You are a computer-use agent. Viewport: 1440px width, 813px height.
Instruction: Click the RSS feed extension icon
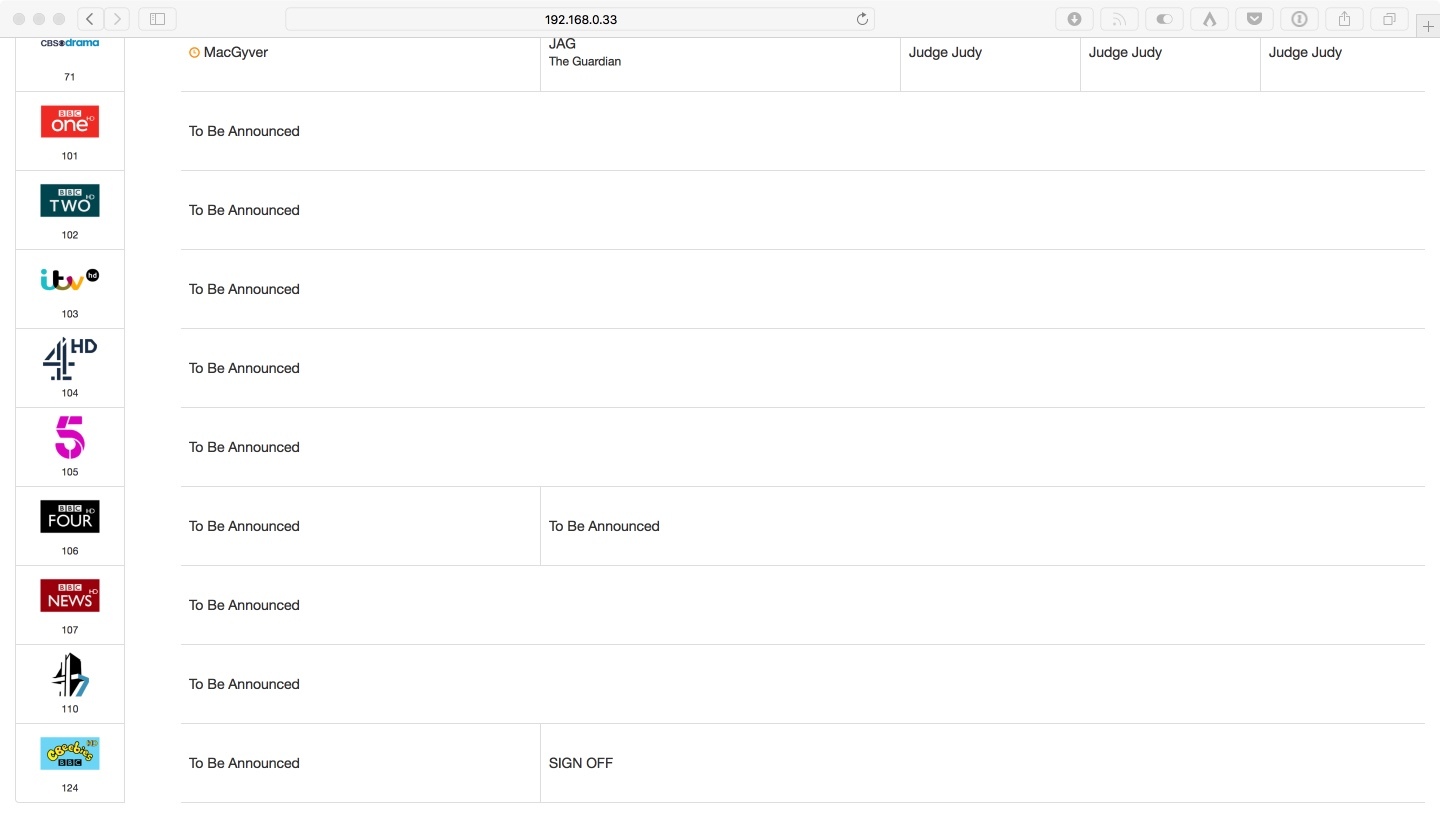pyautogui.click(x=1119, y=19)
